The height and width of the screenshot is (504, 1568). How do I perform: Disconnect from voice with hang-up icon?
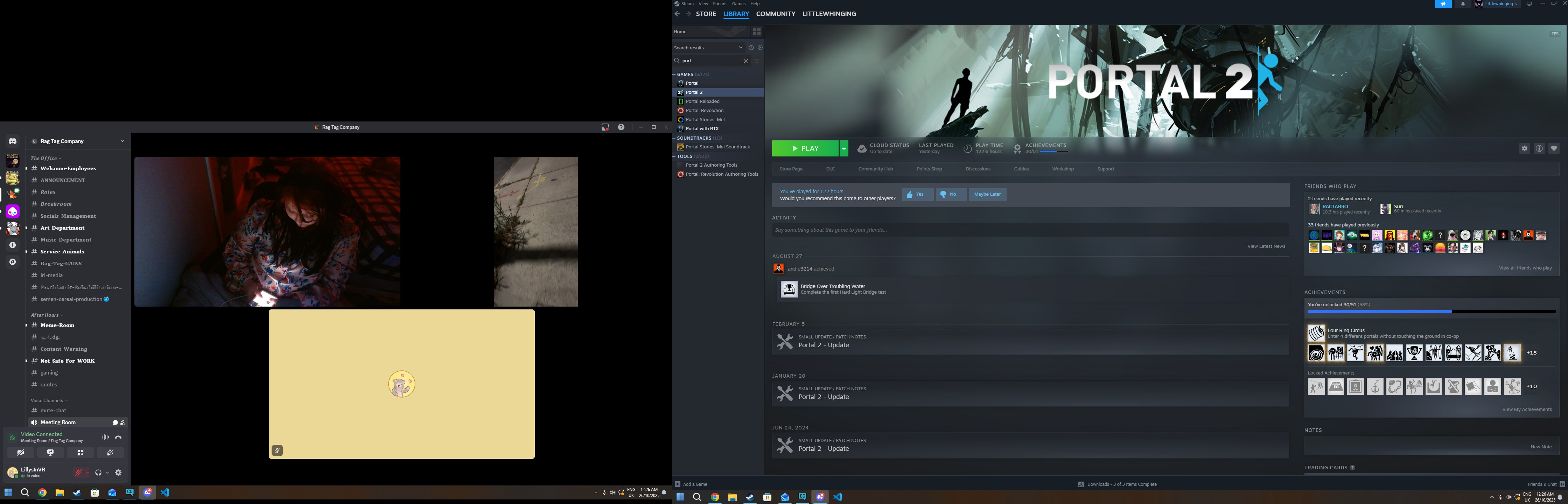coord(119,437)
